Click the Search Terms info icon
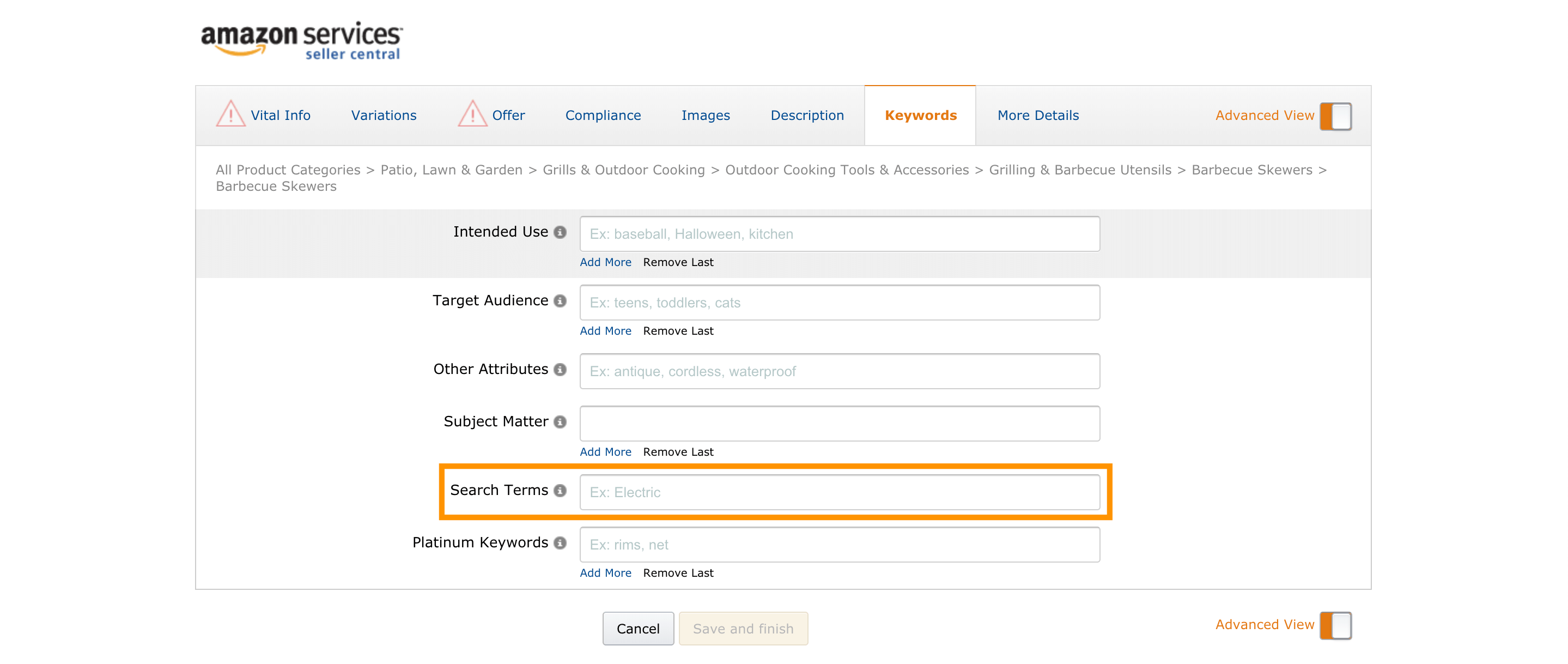 (560, 491)
